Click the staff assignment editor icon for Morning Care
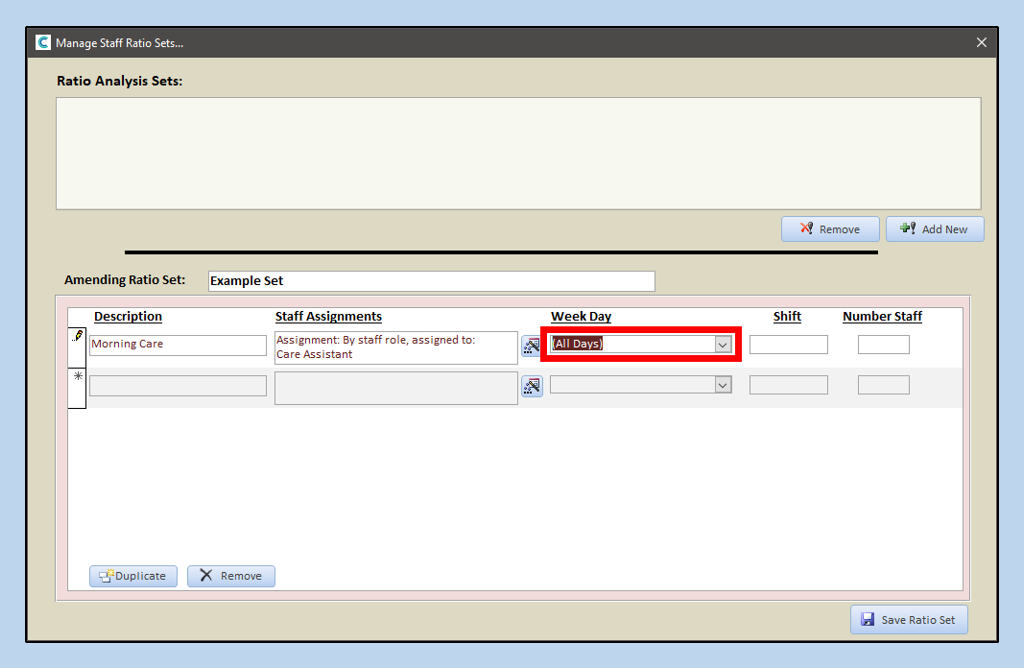Viewport: 1024px width, 668px height. click(531, 345)
